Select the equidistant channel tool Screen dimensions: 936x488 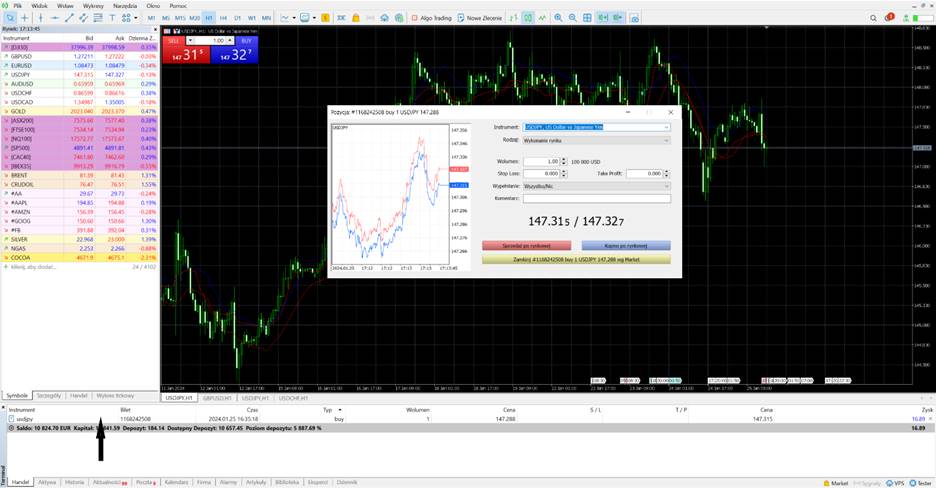[84, 18]
